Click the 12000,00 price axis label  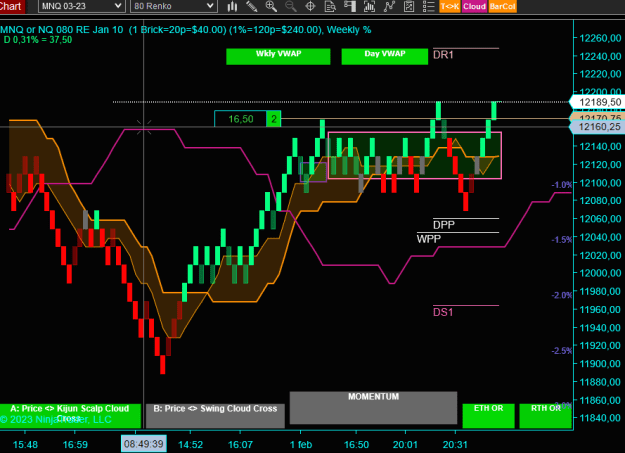point(600,273)
